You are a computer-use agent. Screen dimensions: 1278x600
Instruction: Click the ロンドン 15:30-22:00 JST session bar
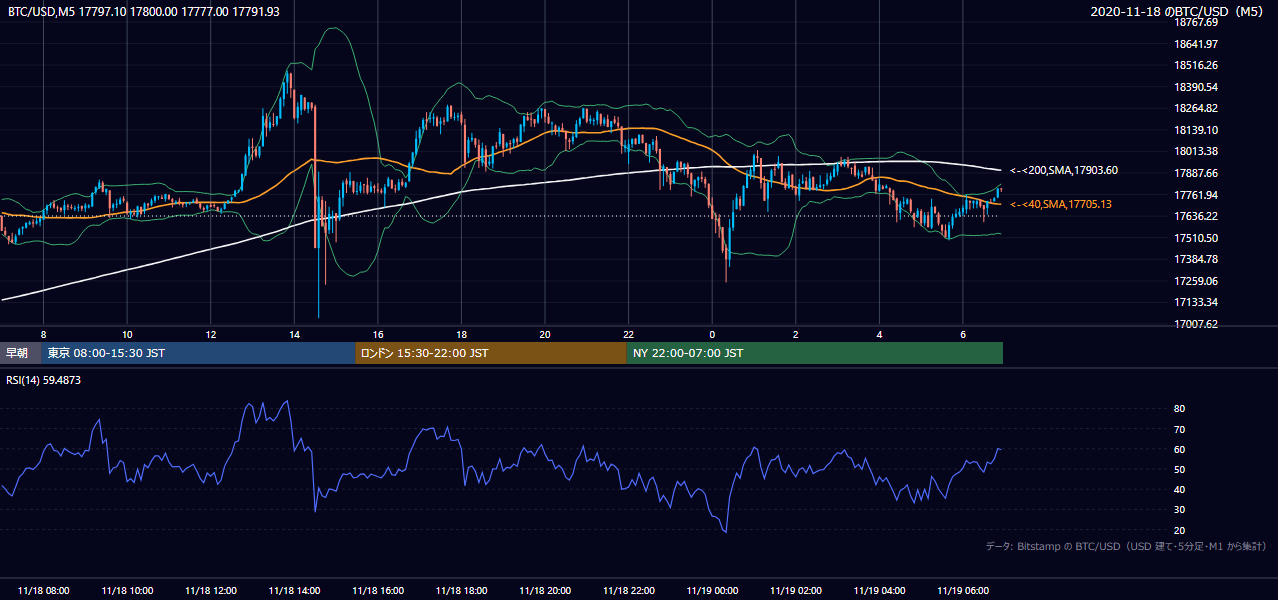491,353
